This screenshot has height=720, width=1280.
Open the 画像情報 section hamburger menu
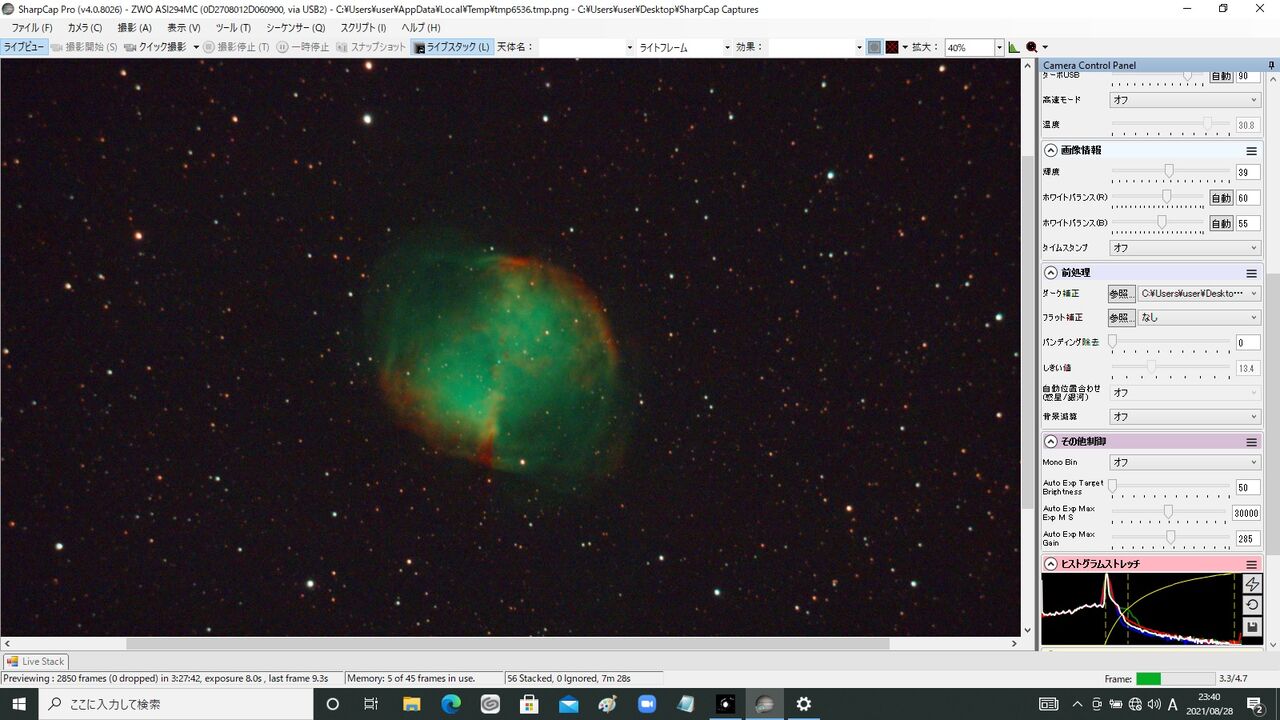tap(1251, 151)
